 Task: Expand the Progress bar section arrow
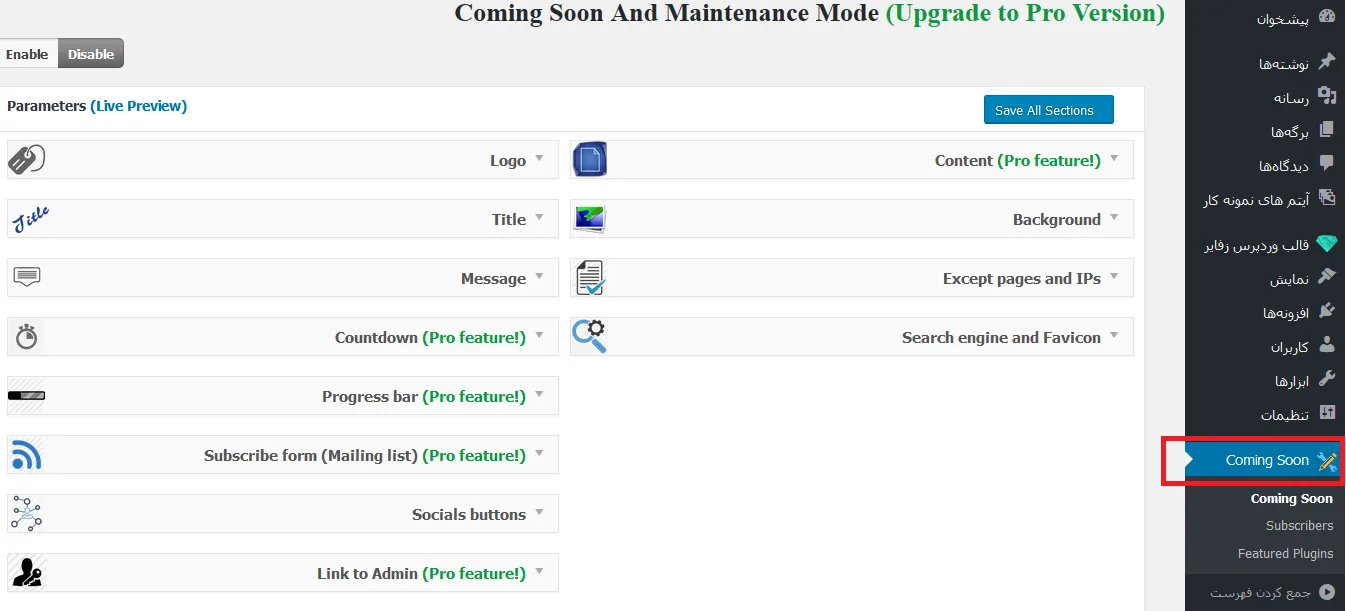click(x=539, y=394)
